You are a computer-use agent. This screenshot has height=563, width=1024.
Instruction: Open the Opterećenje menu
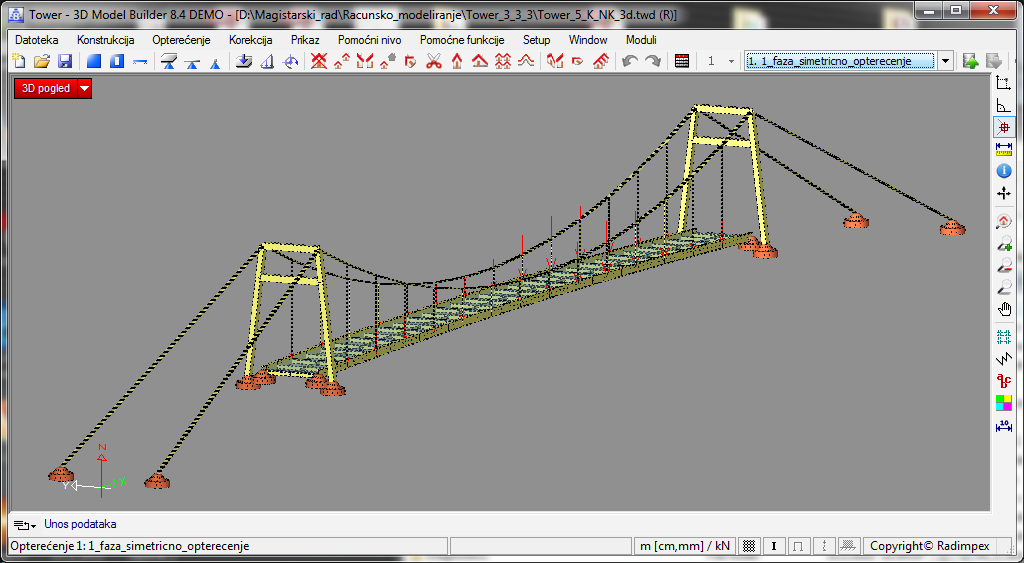coord(181,40)
